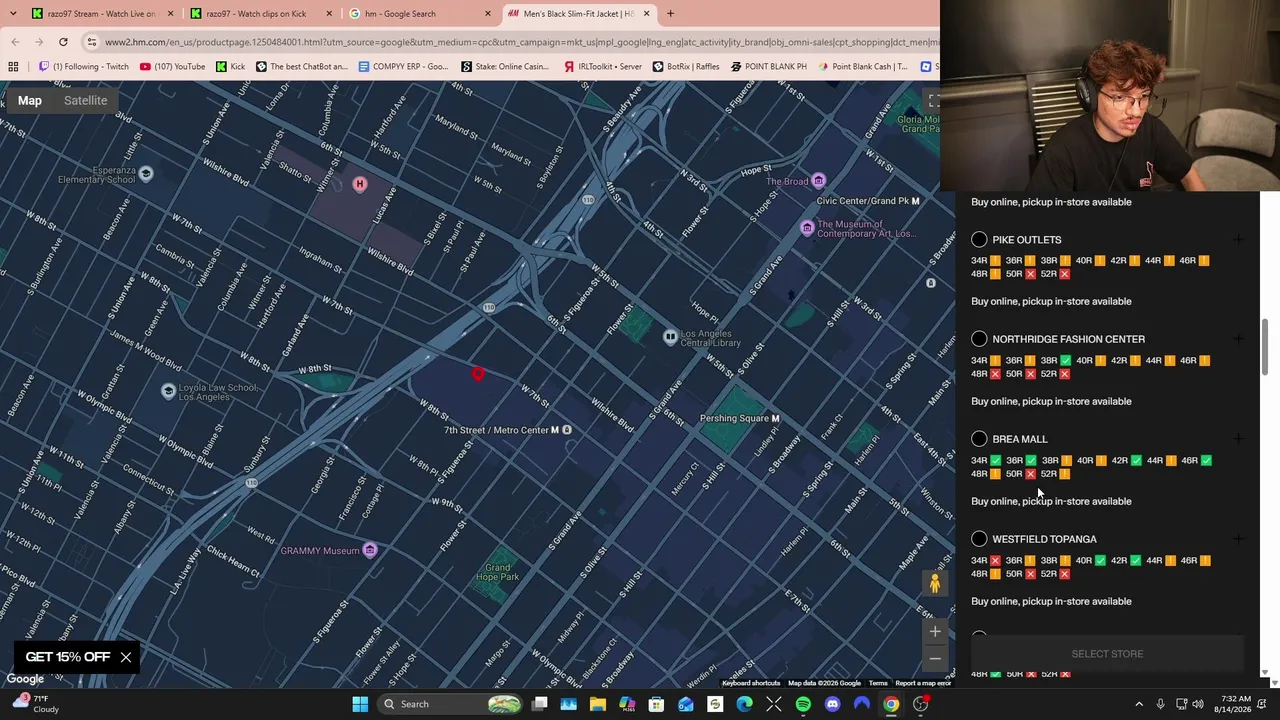Dismiss the GET 15% OFF banner

pyautogui.click(x=125, y=657)
